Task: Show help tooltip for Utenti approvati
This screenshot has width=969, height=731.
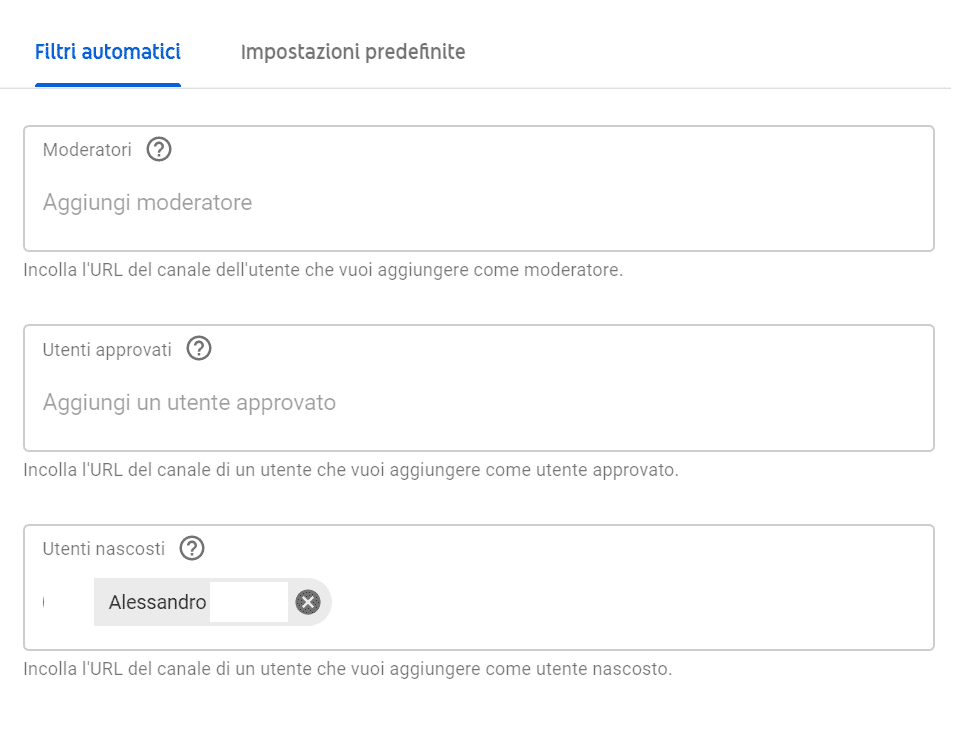Action: click(199, 349)
